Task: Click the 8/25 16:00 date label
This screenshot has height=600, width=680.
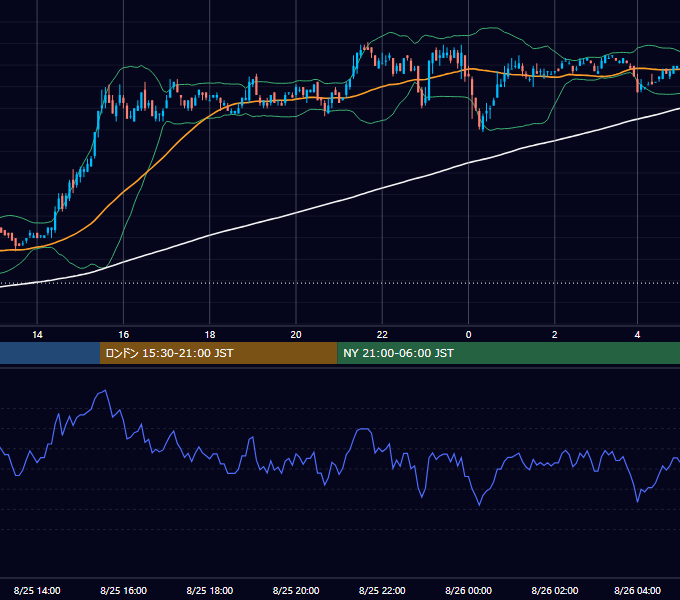Action: click(124, 590)
